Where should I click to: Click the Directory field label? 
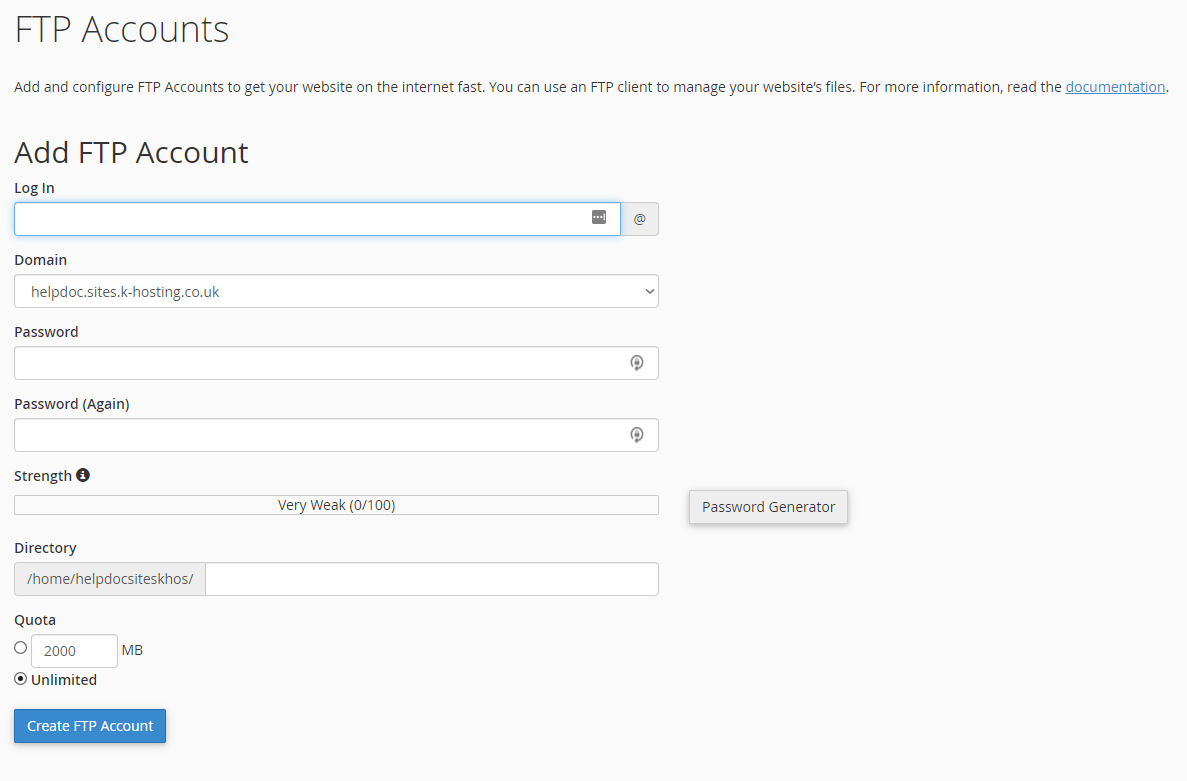45,548
